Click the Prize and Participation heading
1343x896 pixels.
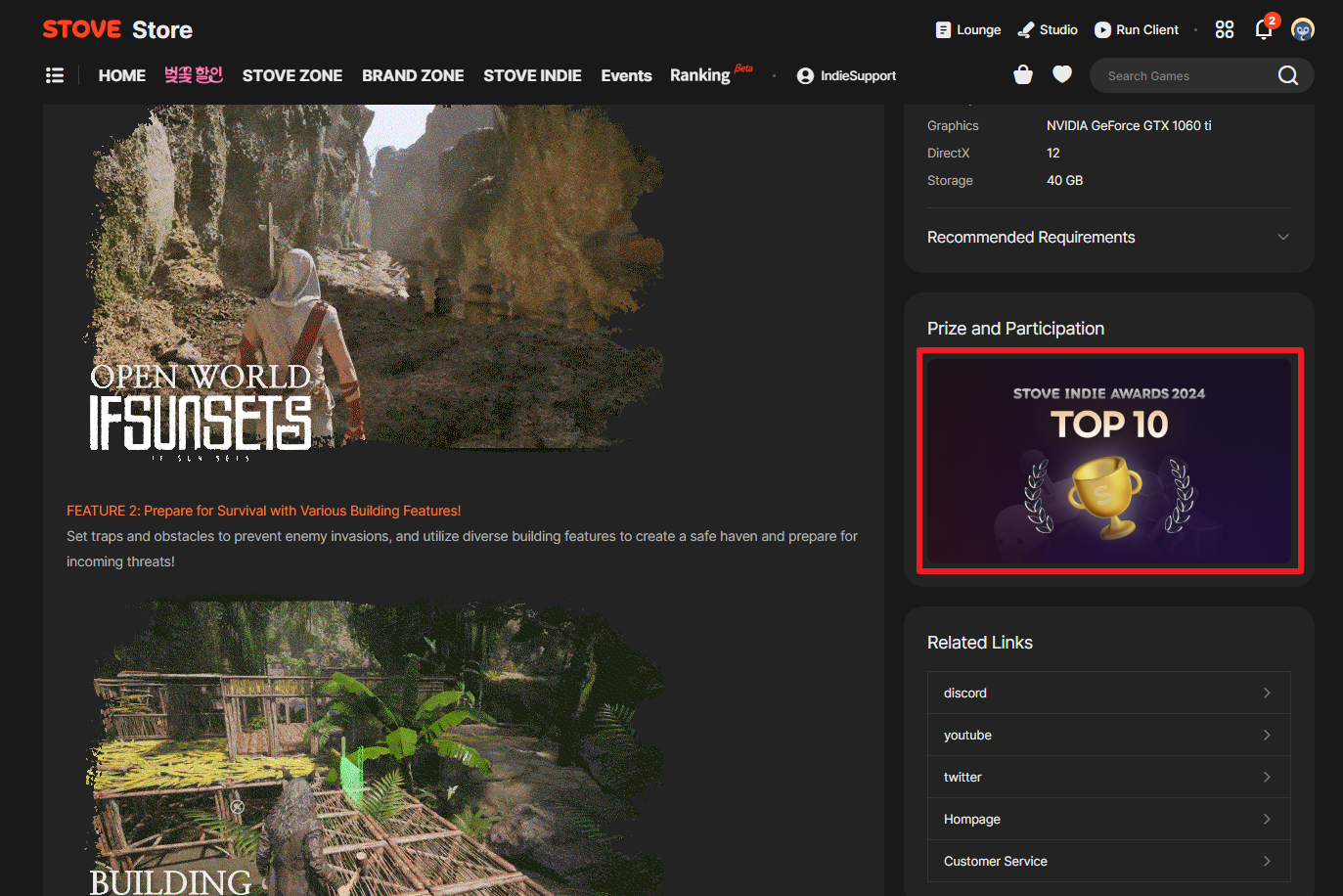point(1015,329)
